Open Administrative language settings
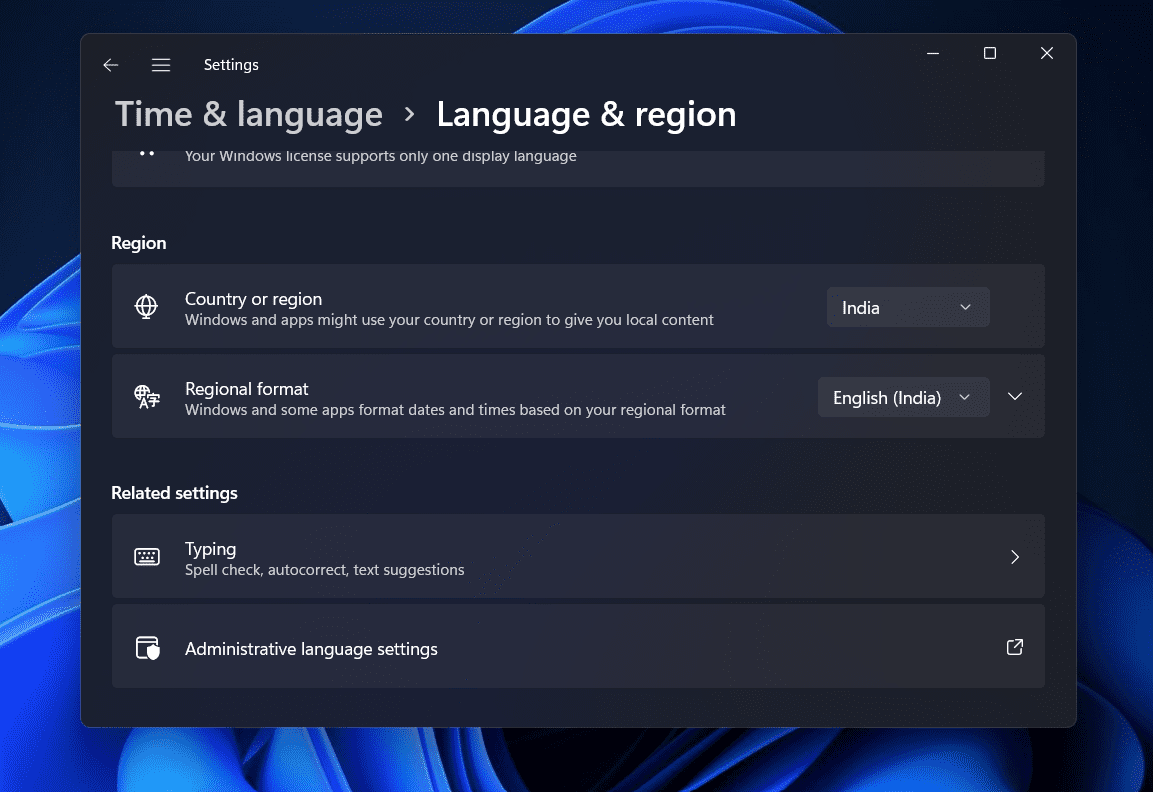The width and height of the screenshot is (1153, 792). click(x=311, y=649)
